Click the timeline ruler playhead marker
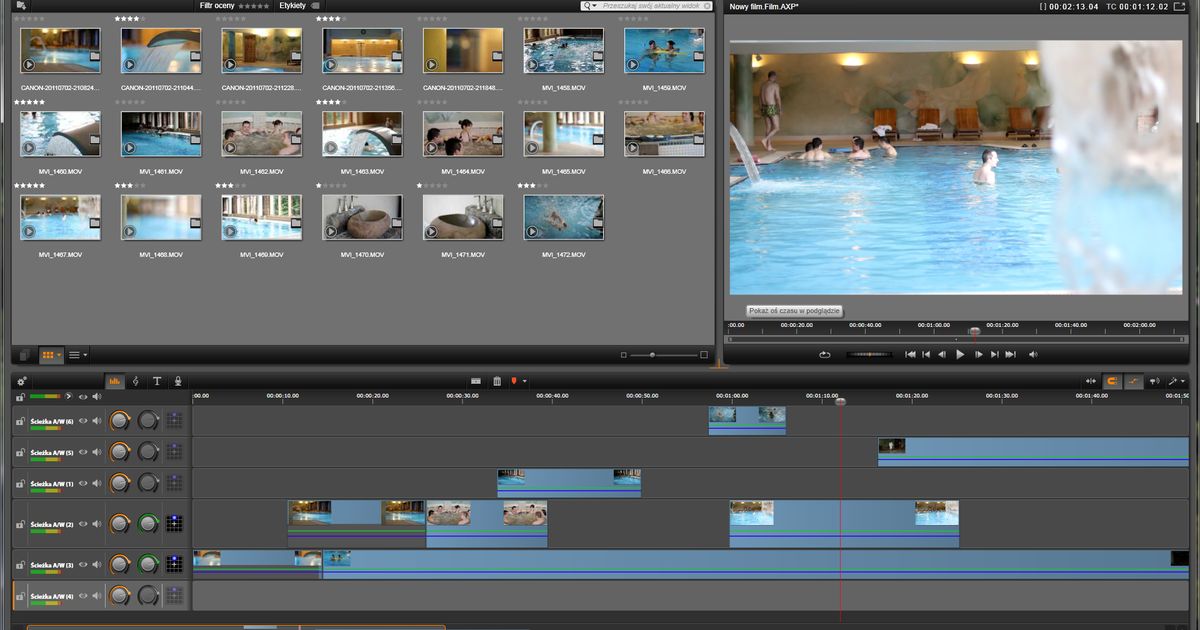Screen dimensions: 1200x630 [840, 401]
